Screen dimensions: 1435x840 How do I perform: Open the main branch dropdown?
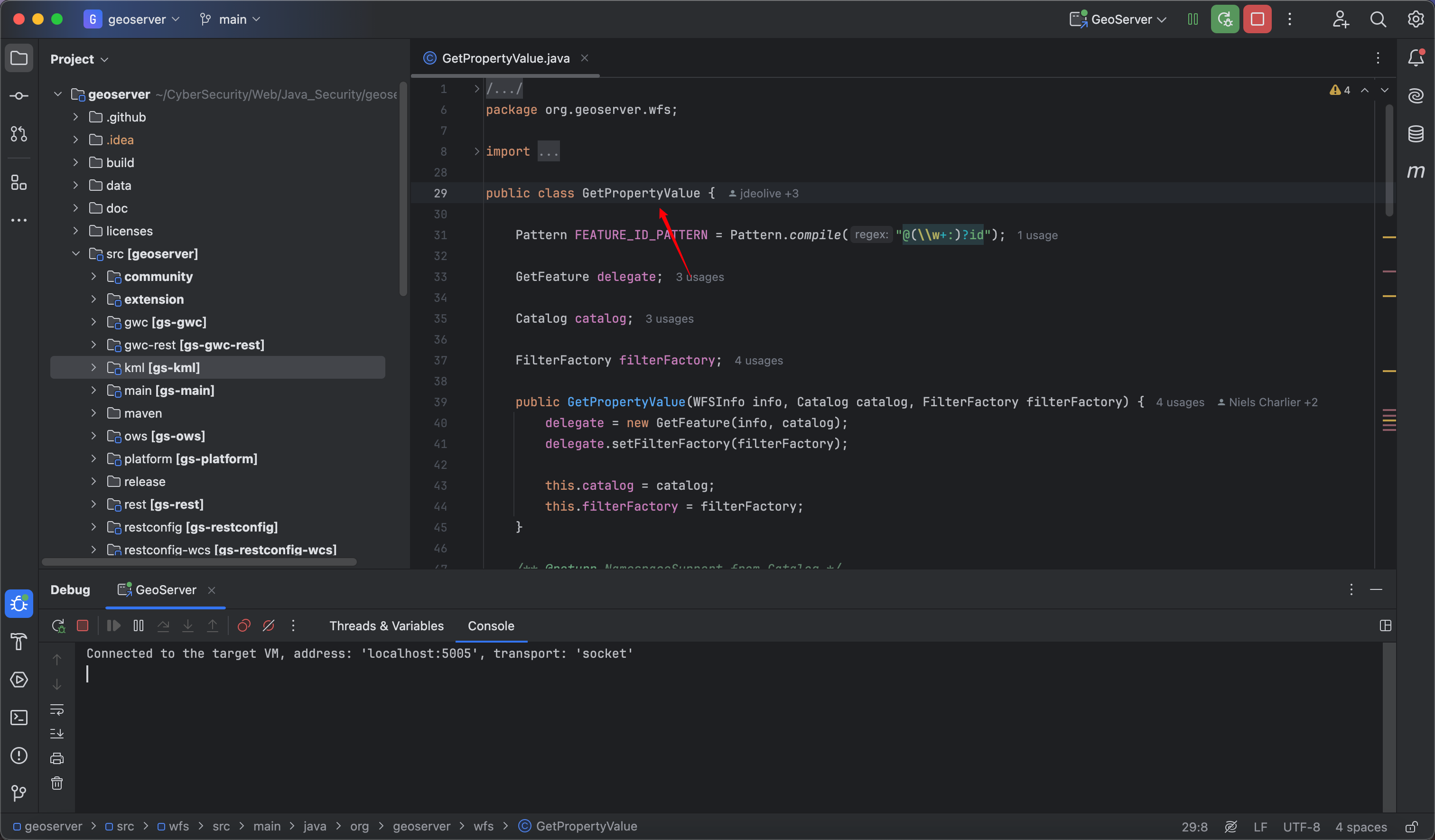pos(231,19)
